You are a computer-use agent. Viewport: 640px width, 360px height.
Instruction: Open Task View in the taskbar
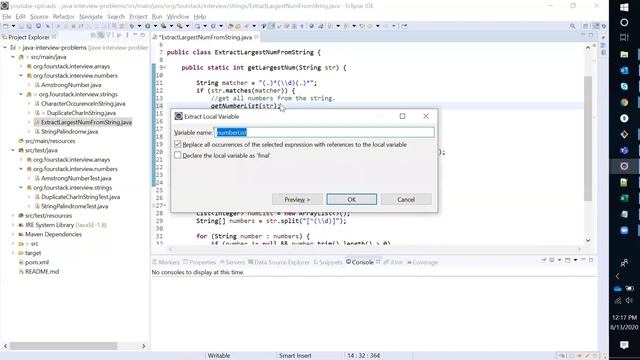[624, 38]
